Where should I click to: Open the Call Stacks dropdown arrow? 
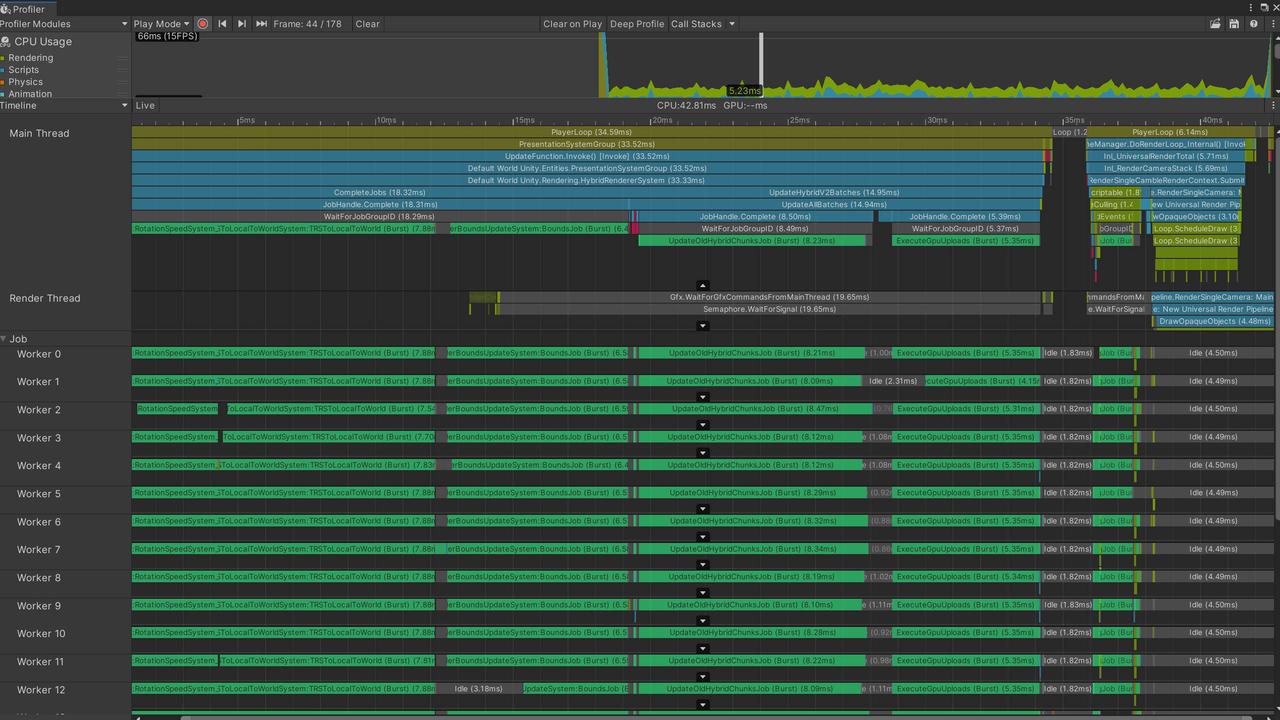point(732,24)
